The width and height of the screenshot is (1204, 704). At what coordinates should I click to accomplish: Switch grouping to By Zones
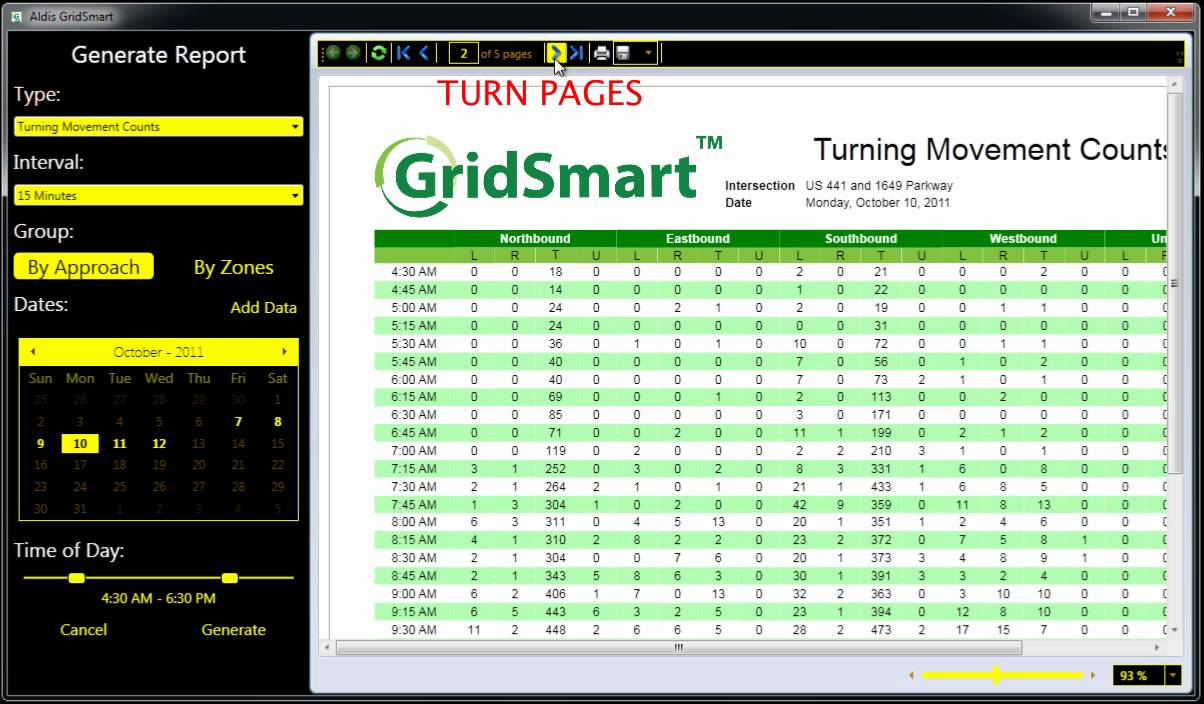(x=233, y=267)
